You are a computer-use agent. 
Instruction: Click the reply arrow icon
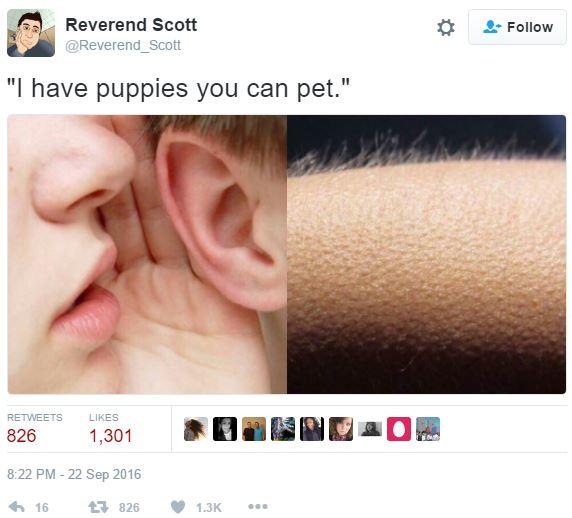coord(17,507)
